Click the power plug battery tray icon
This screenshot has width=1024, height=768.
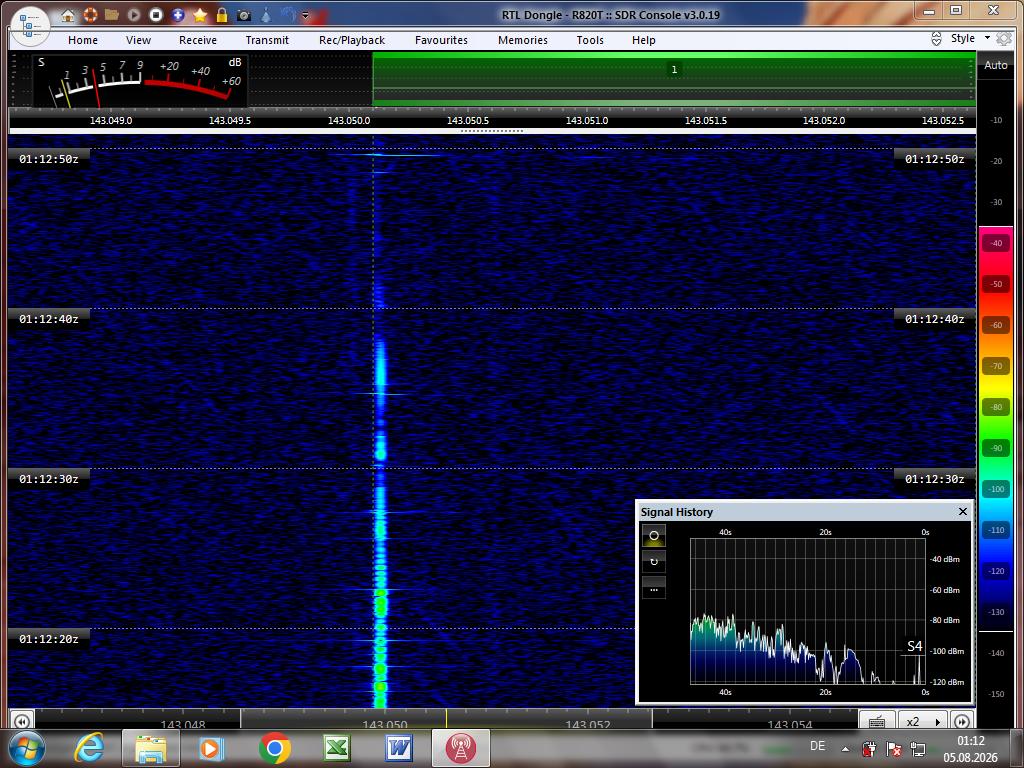point(869,749)
